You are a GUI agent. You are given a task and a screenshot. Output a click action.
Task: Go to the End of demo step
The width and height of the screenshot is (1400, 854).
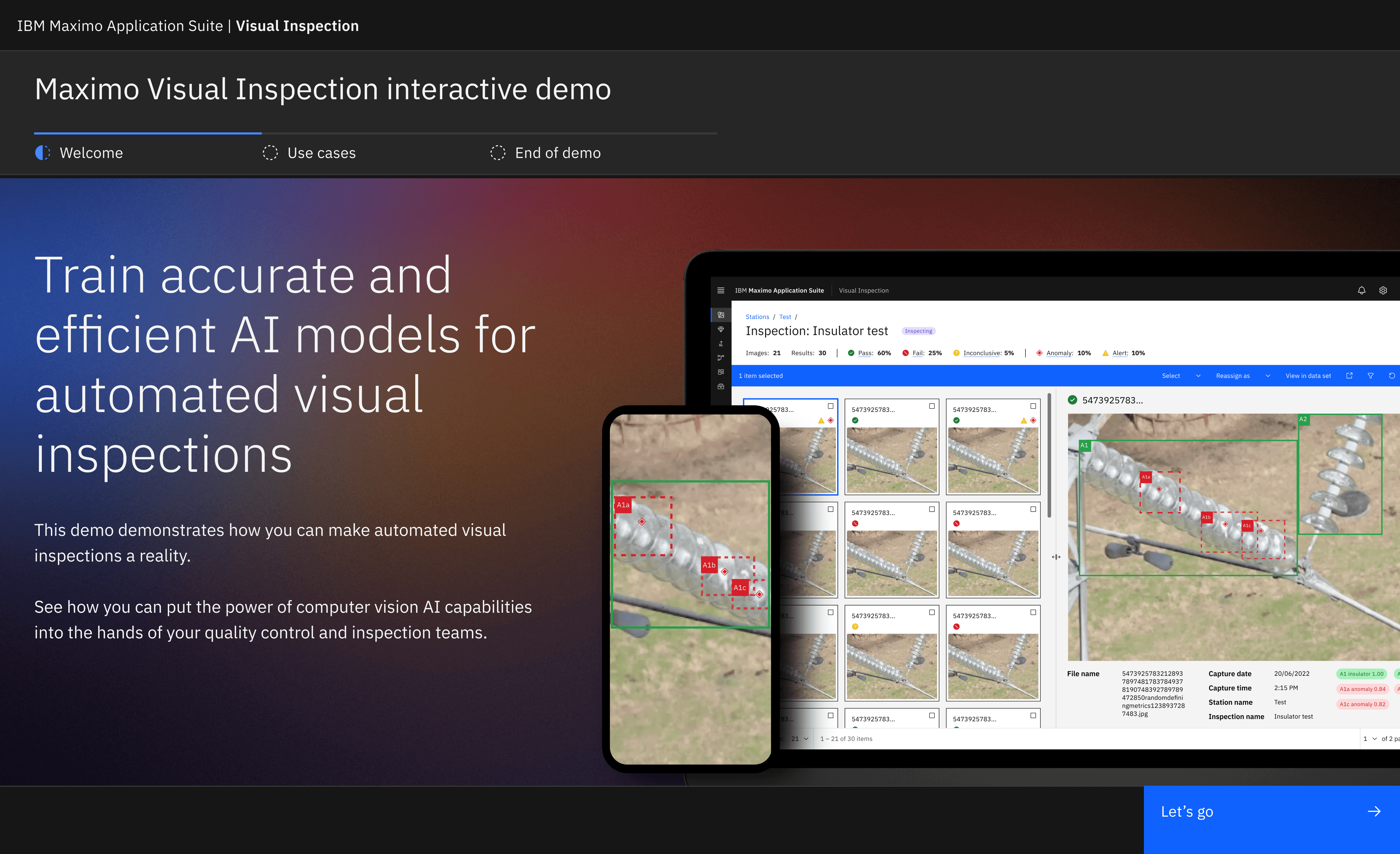click(546, 153)
